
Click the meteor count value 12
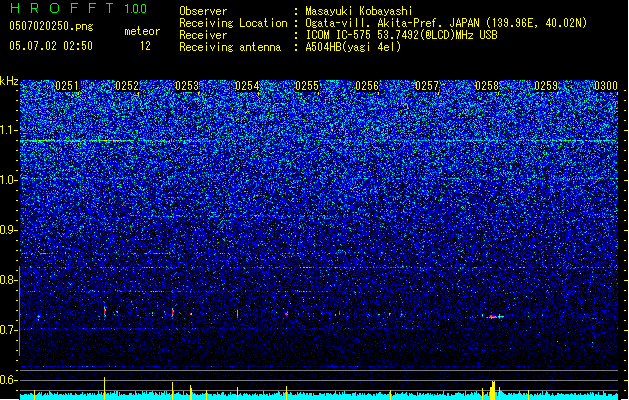click(x=145, y=46)
